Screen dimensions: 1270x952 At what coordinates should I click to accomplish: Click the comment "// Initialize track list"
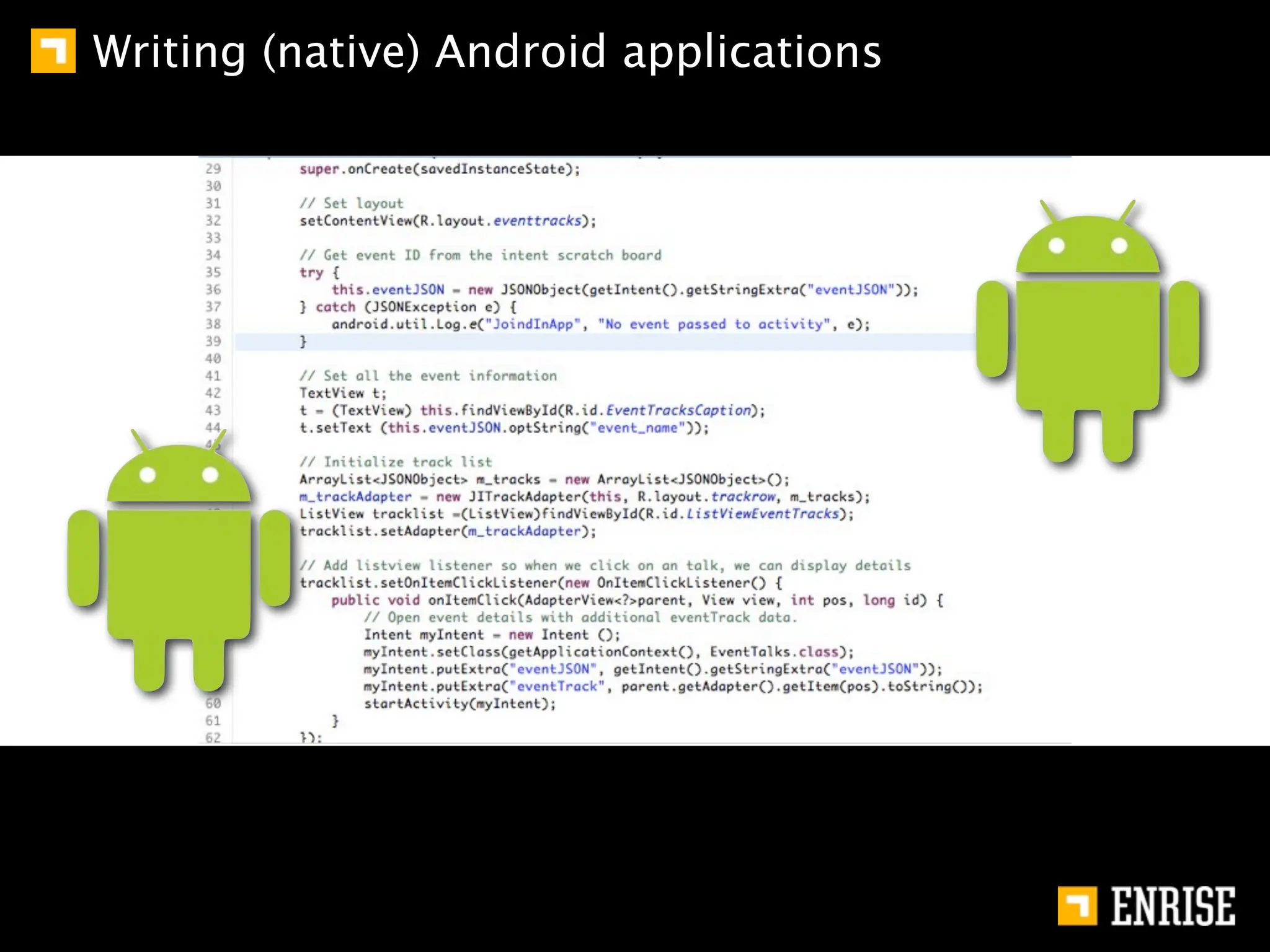pos(396,462)
